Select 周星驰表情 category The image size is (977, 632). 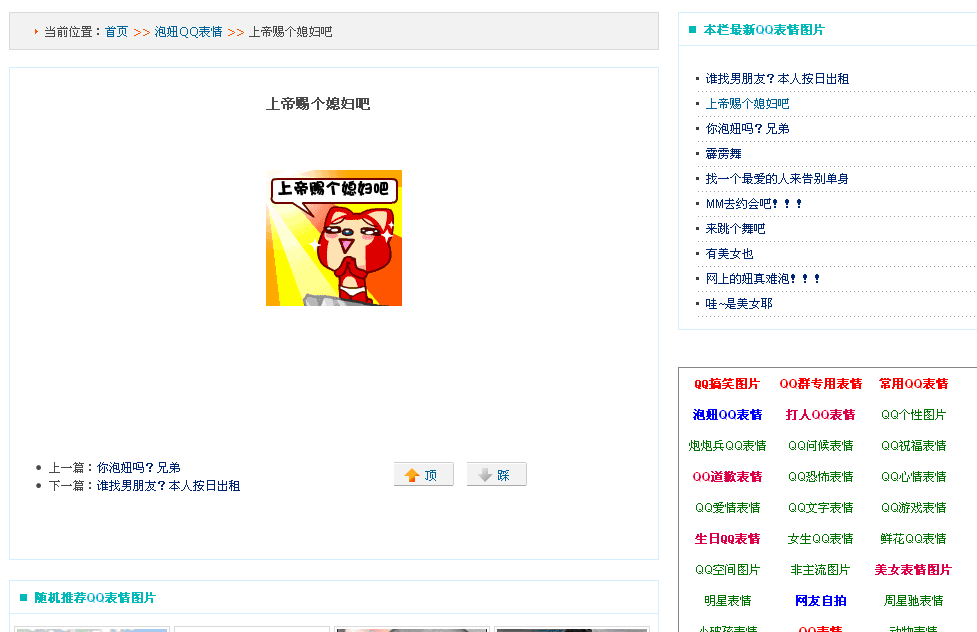(913, 600)
